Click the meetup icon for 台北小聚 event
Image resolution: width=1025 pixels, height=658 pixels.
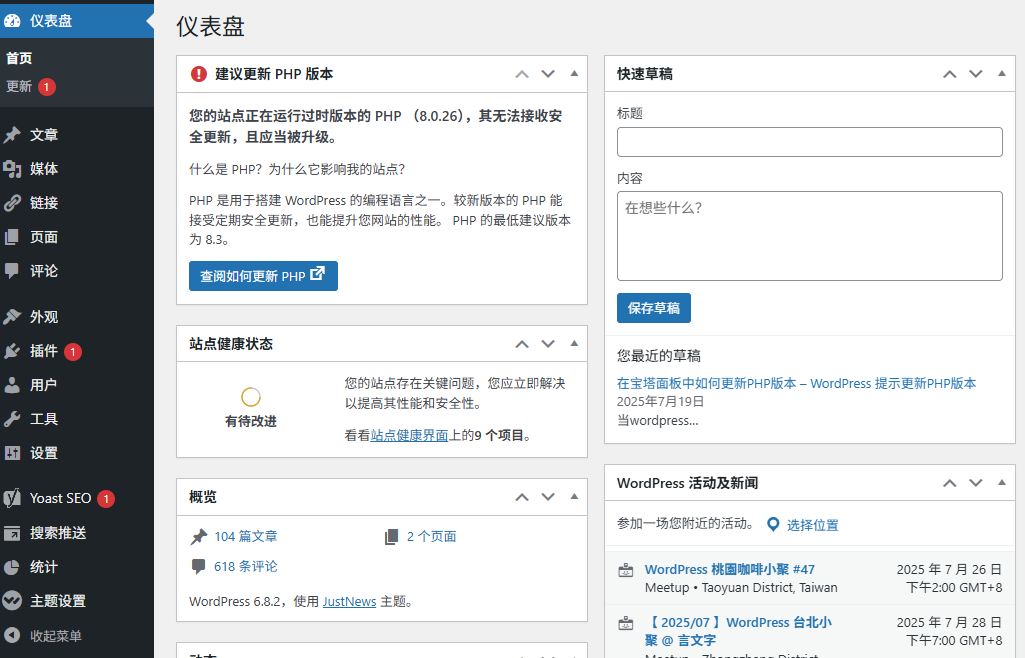[626, 623]
